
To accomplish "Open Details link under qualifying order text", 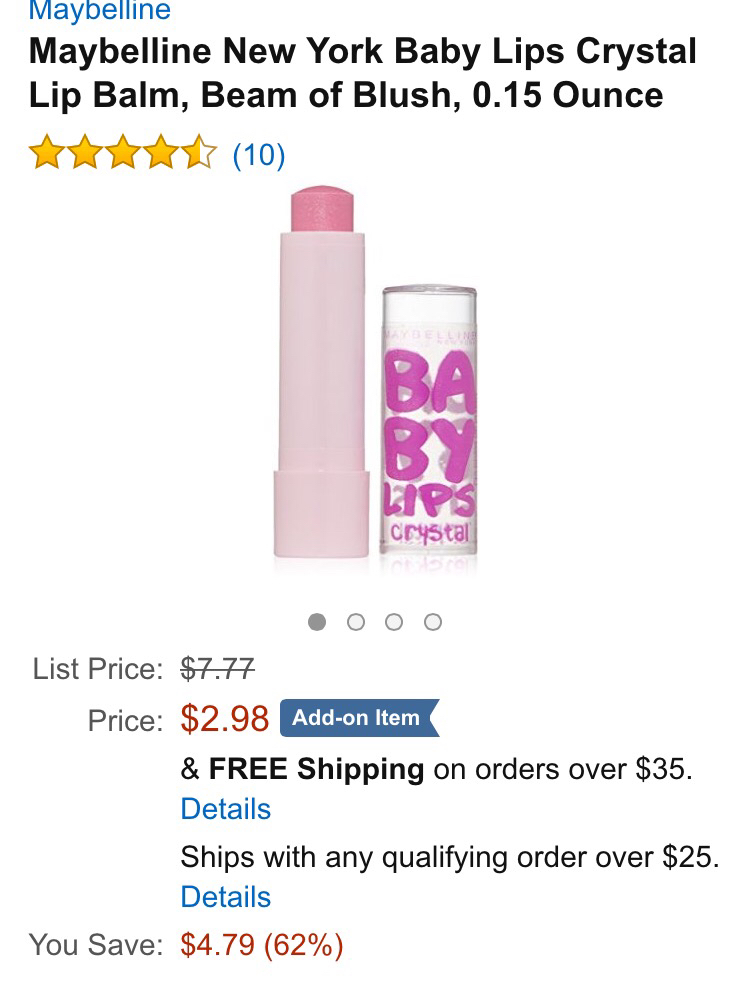I will 226,897.
